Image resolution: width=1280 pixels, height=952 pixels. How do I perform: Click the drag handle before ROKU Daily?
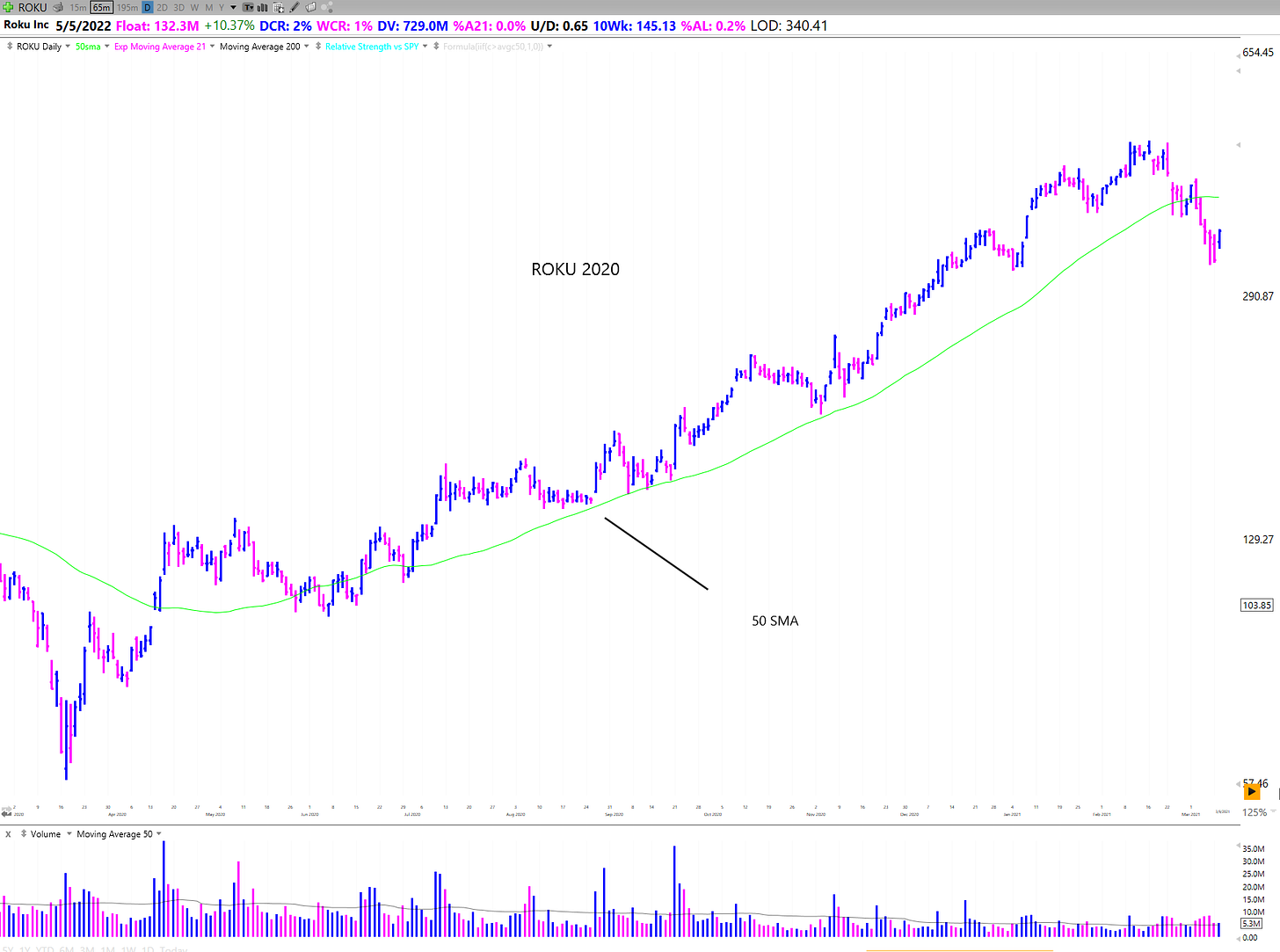coord(10,47)
